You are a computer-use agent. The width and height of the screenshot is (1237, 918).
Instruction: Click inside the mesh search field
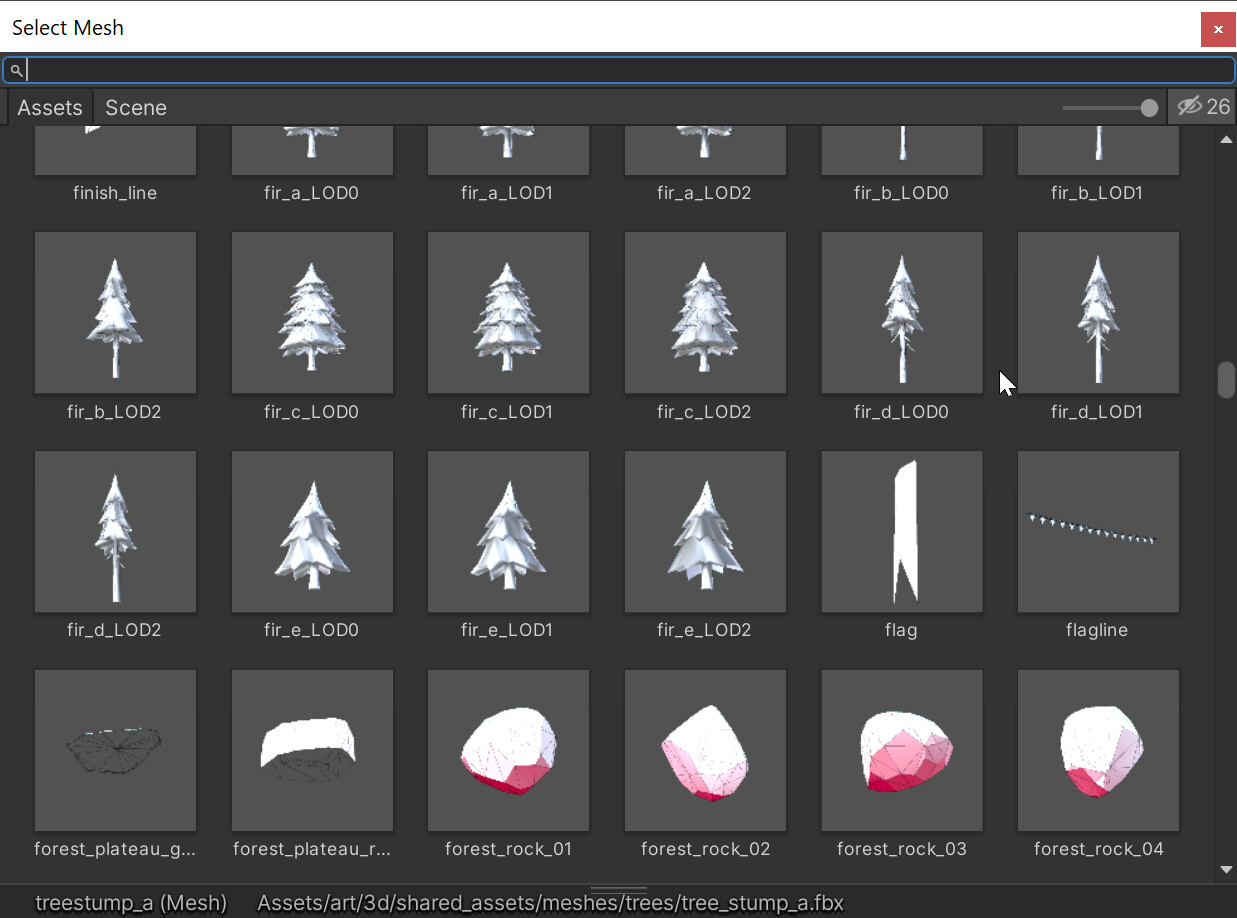click(x=400, y=70)
